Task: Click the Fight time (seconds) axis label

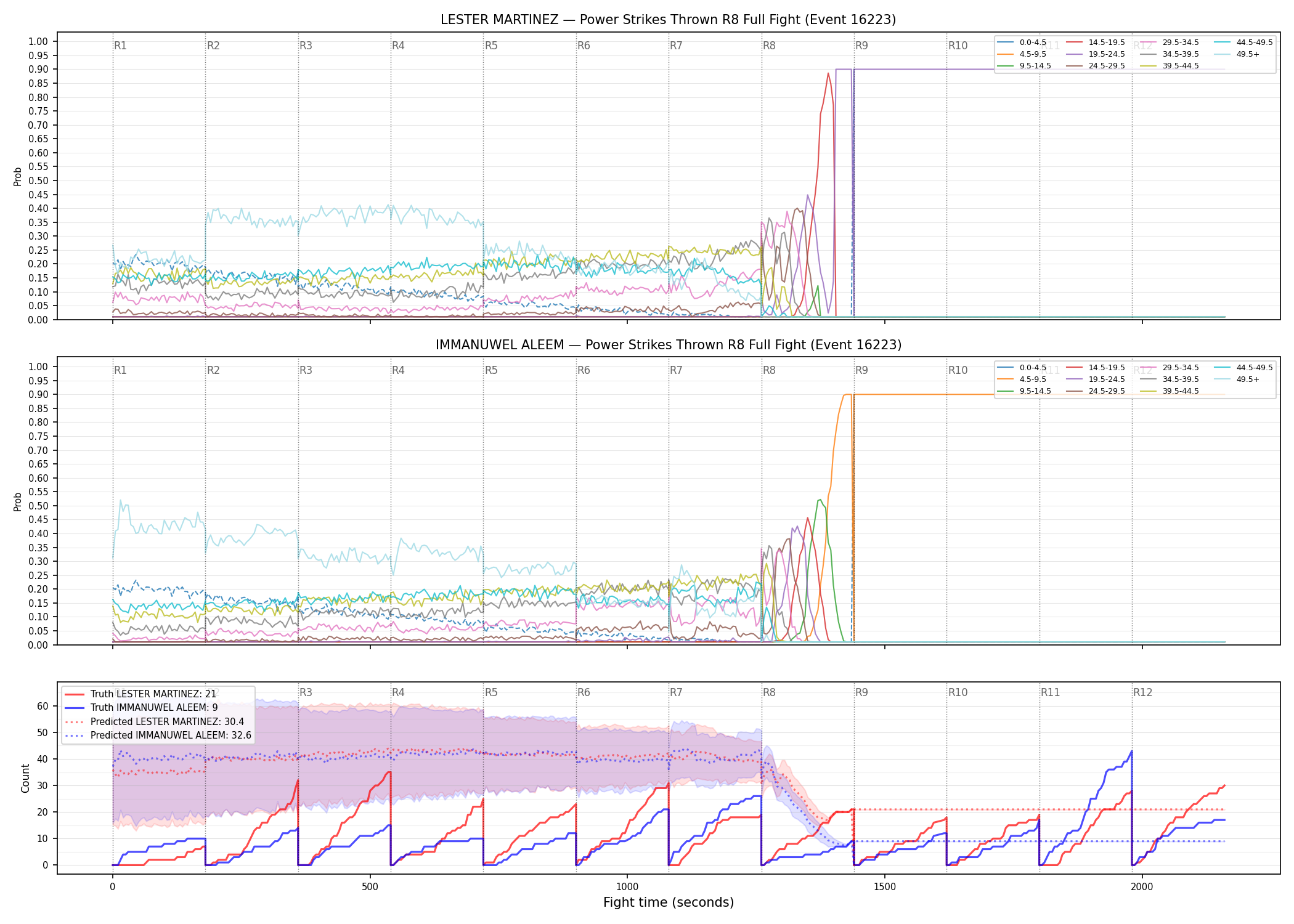Action: pos(669,902)
